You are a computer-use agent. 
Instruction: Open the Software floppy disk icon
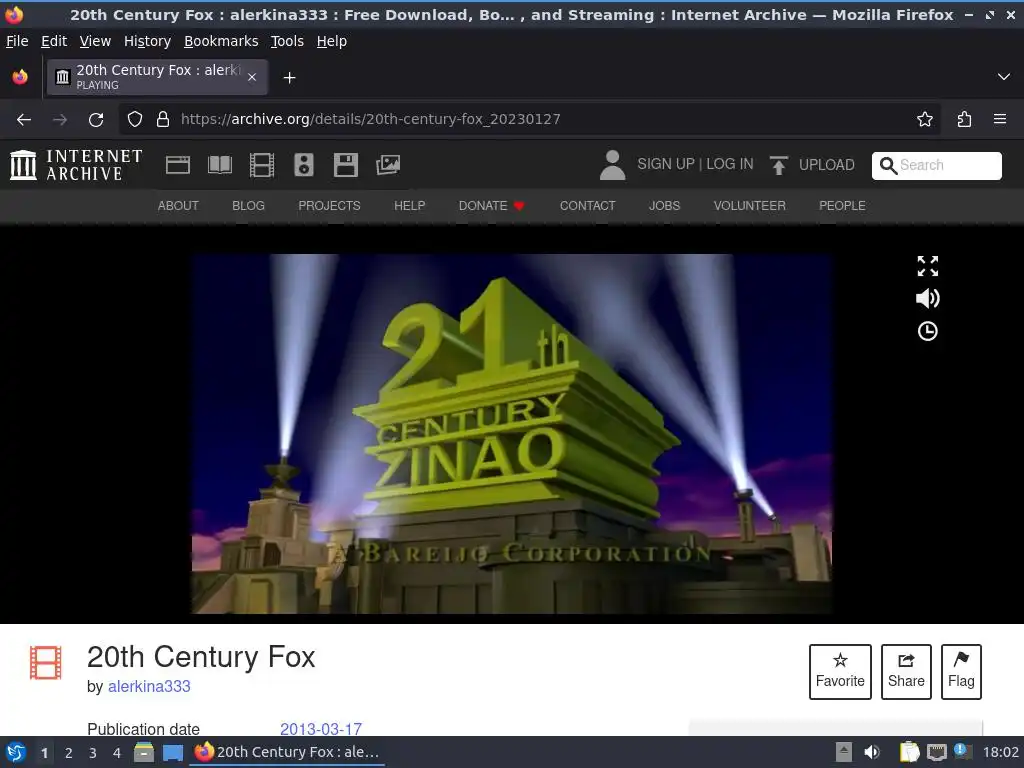pos(345,165)
